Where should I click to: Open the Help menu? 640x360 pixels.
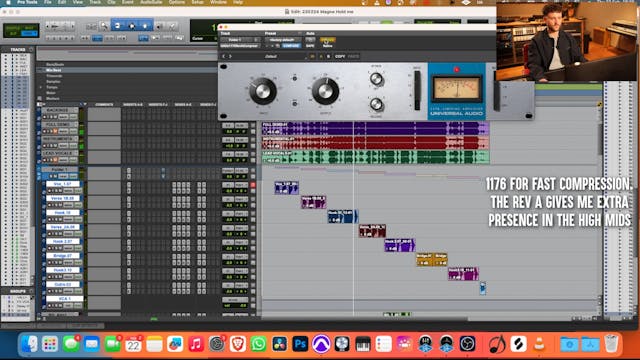(238, 2)
